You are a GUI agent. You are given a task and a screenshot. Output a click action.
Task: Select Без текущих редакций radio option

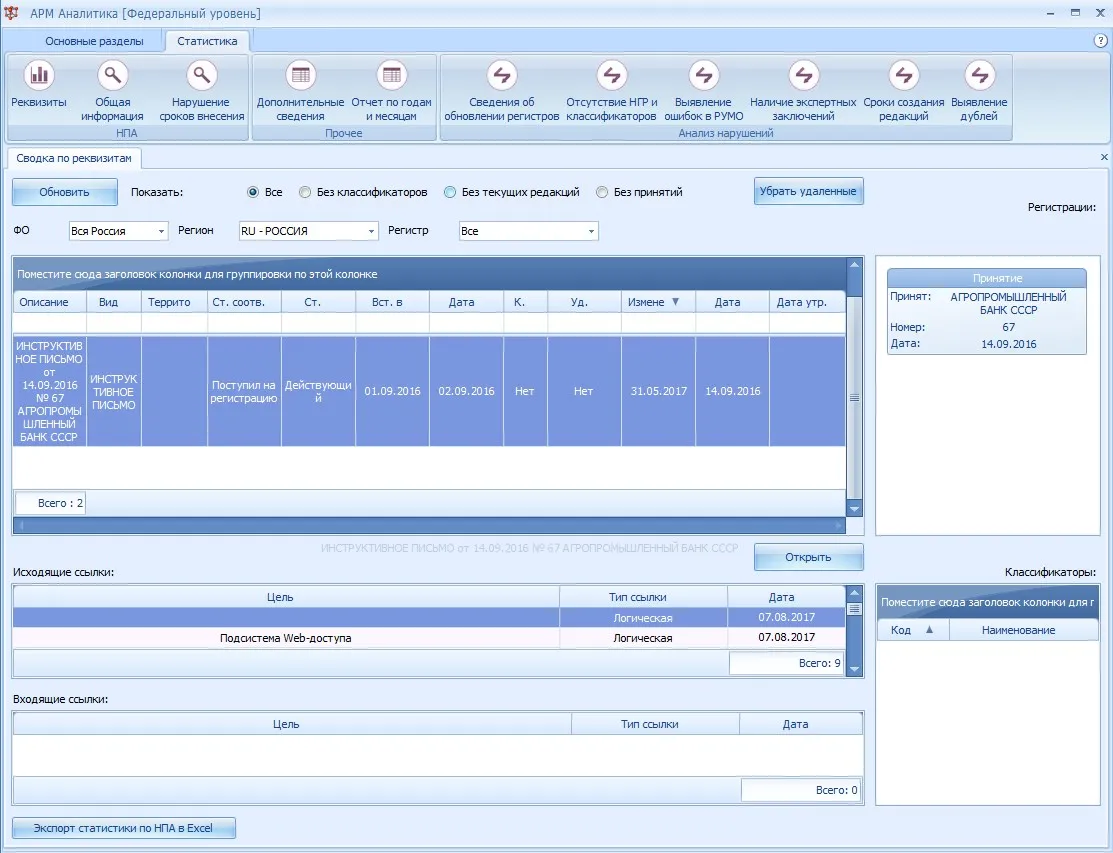coord(450,192)
